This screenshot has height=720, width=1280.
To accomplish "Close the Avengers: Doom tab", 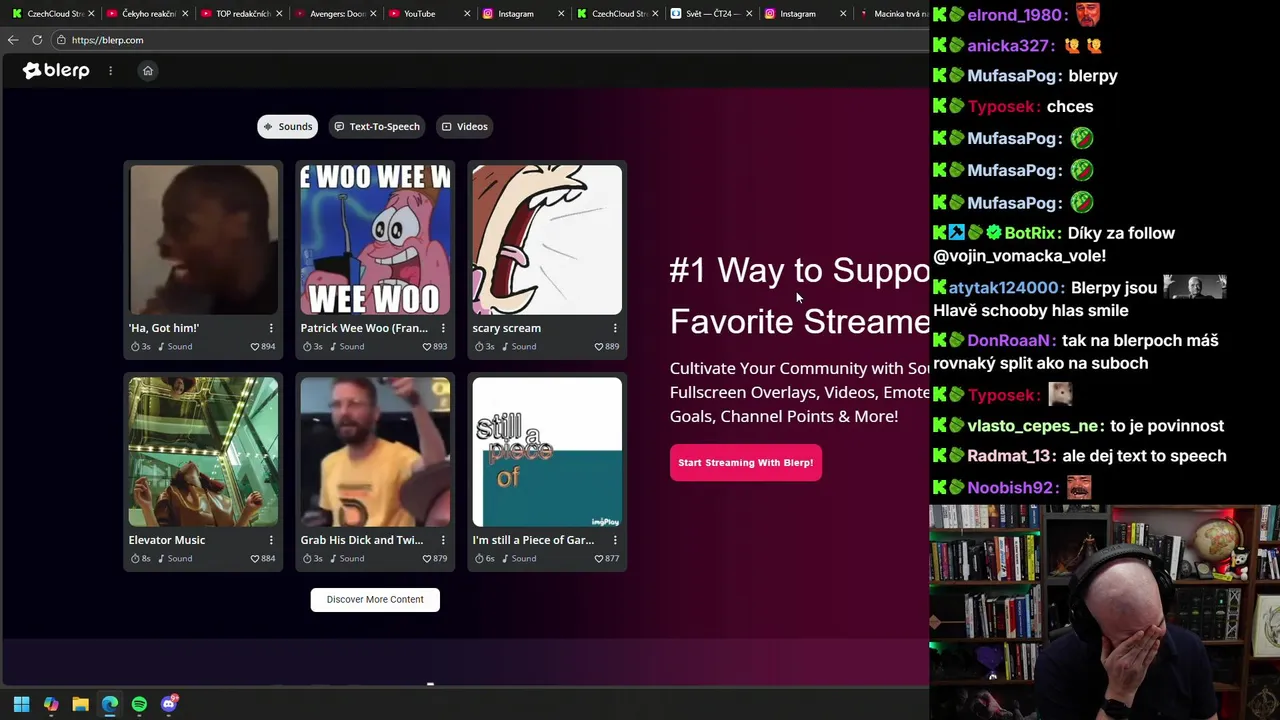I will (x=372, y=14).
